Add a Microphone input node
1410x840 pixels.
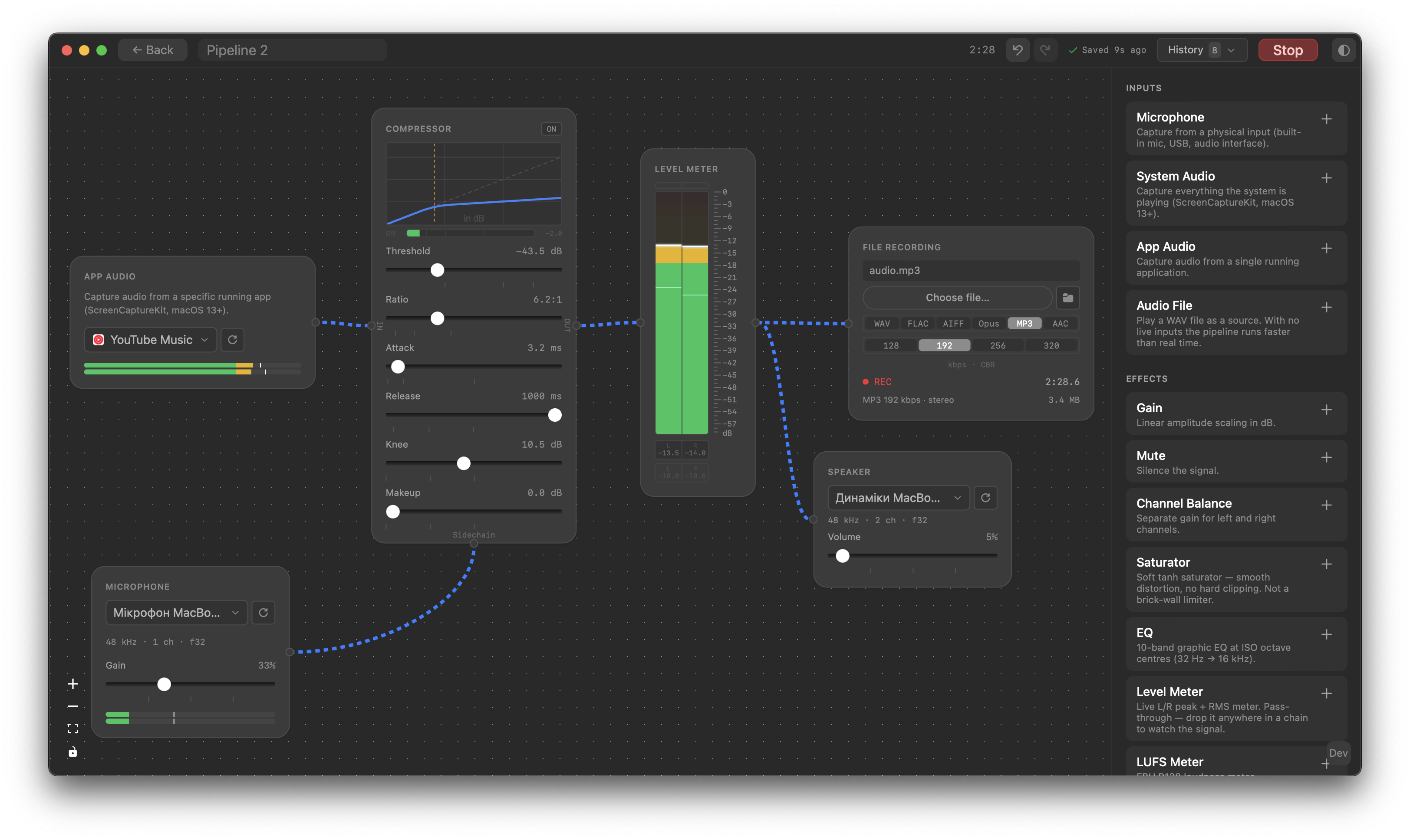point(1326,119)
